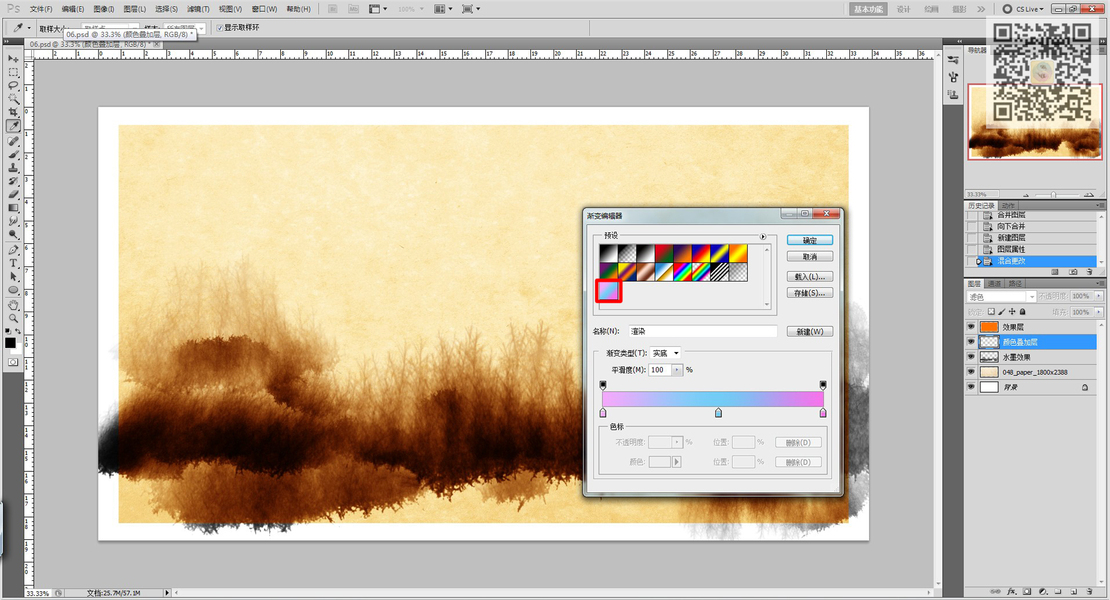Toggle history brush source box beside 新建图层
The height and width of the screenshot is (600, 1110).
[x=972, y=238]
